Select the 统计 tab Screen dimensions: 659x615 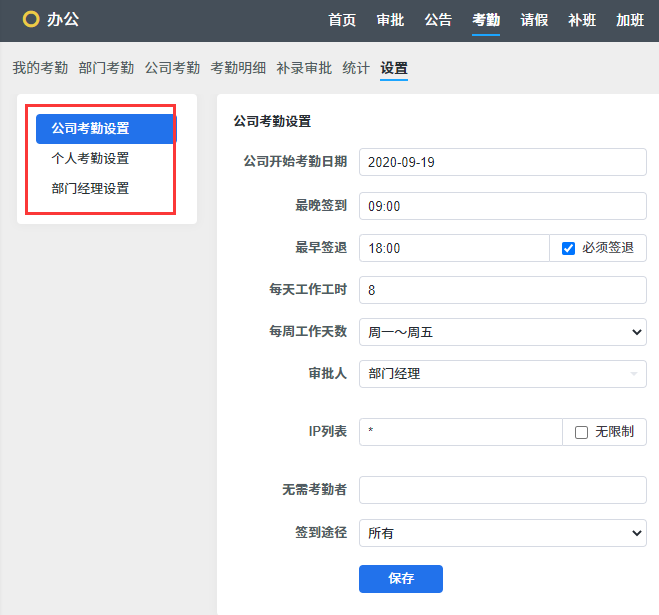coord(356,68)
